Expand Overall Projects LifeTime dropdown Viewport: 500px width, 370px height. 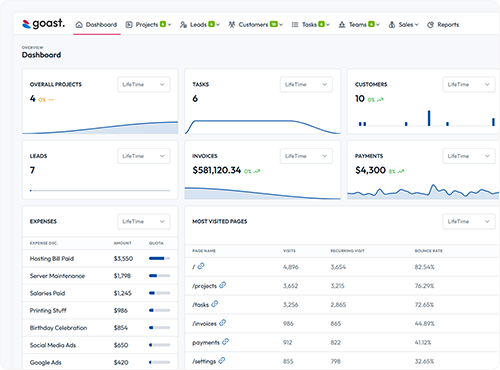144,84
